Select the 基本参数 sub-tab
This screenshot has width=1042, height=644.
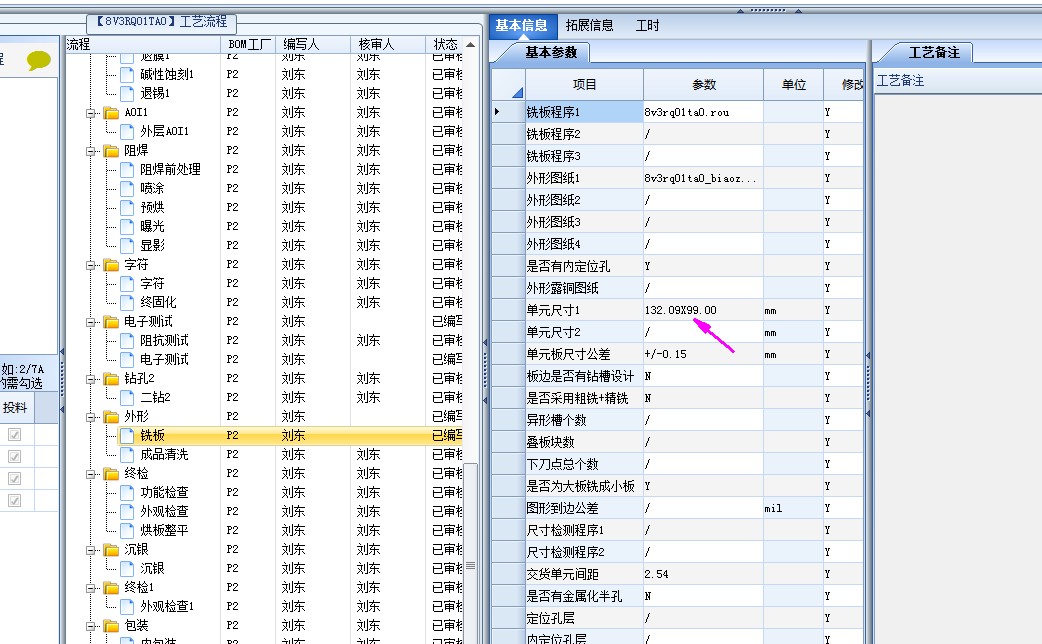551,52
